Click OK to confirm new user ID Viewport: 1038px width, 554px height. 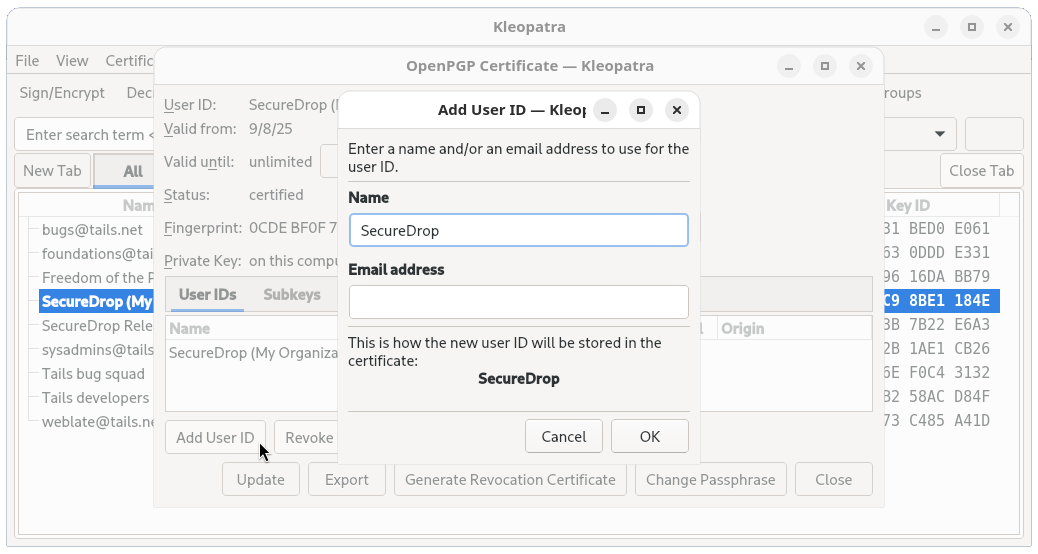pyautogui.click(x=650, y=436)
